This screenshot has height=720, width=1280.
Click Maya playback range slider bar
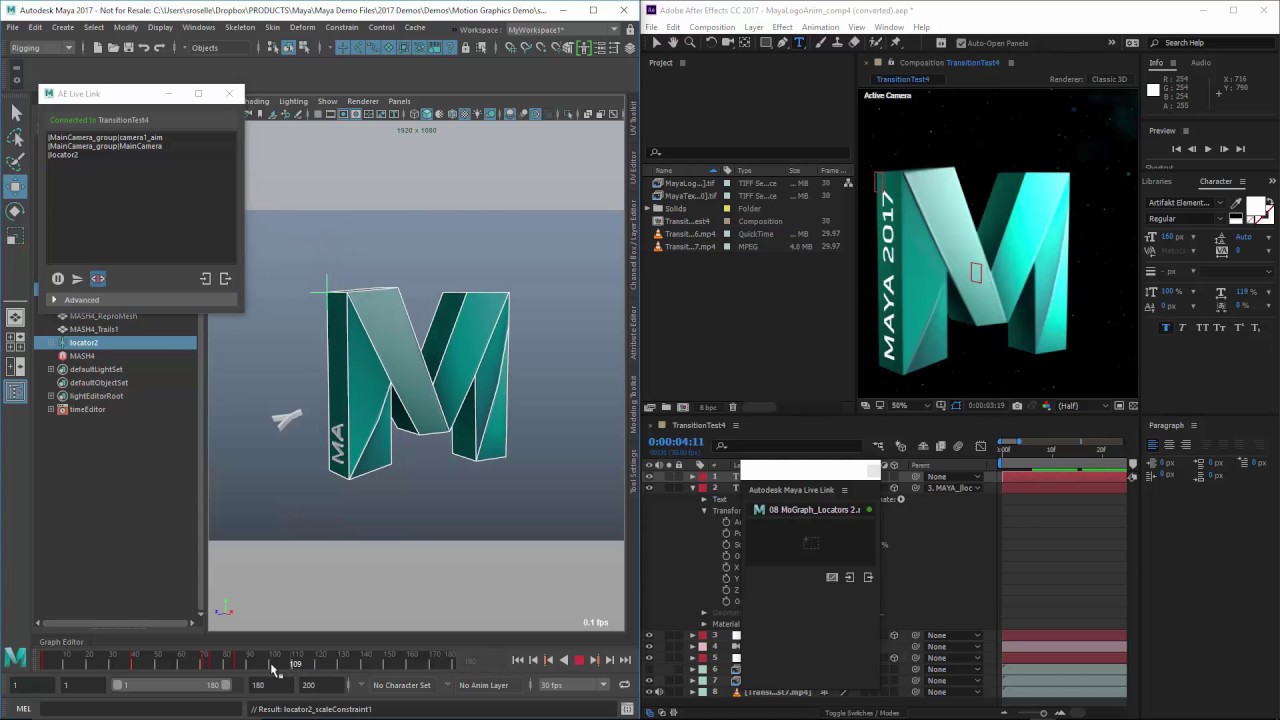172,685
